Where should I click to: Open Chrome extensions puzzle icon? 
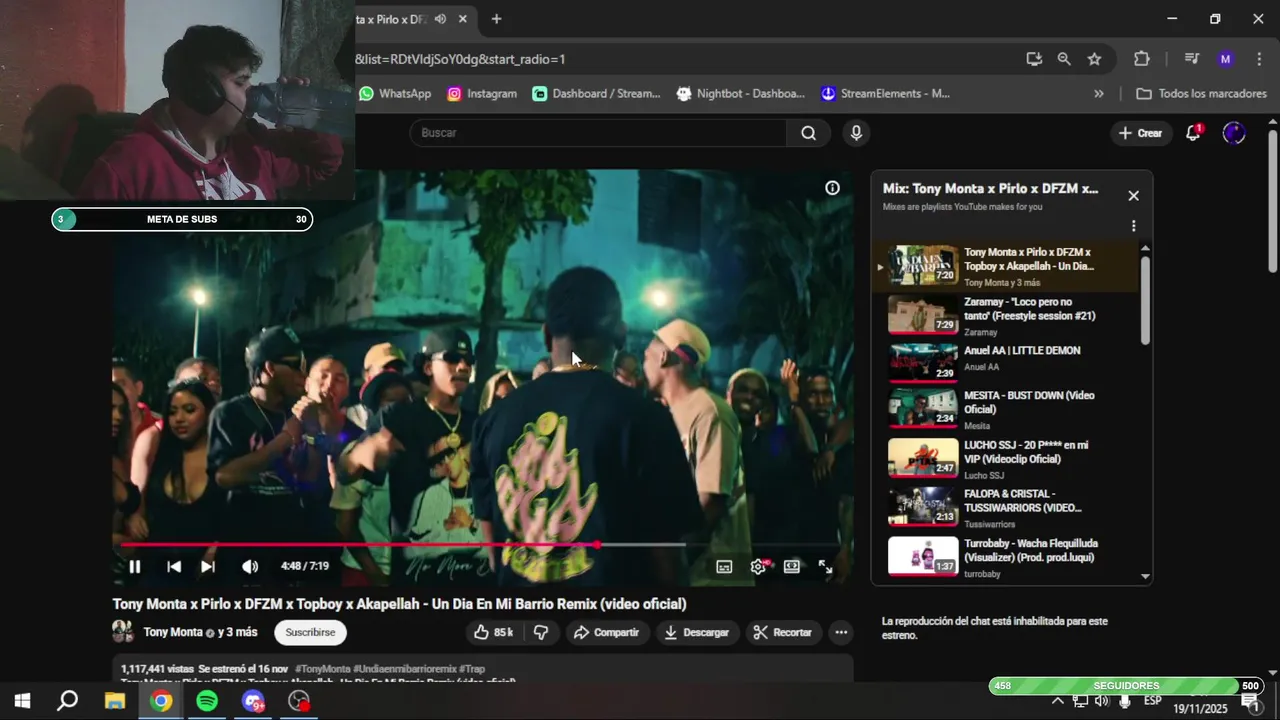[1142, 59]
